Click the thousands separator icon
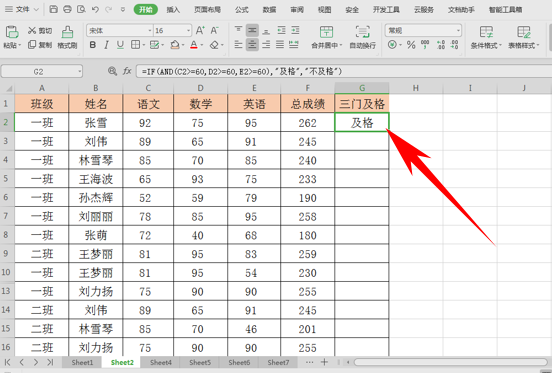This screenshot has height=373, width=553. (x=425, y=44)
